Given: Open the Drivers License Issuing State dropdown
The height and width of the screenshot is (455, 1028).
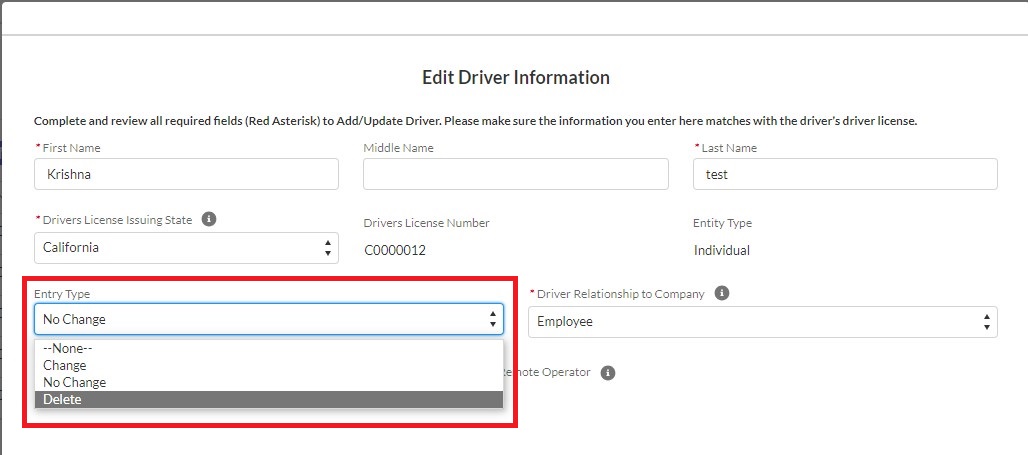Looking at the screenshot, I should pyautogui.click(x=185, y=248).
